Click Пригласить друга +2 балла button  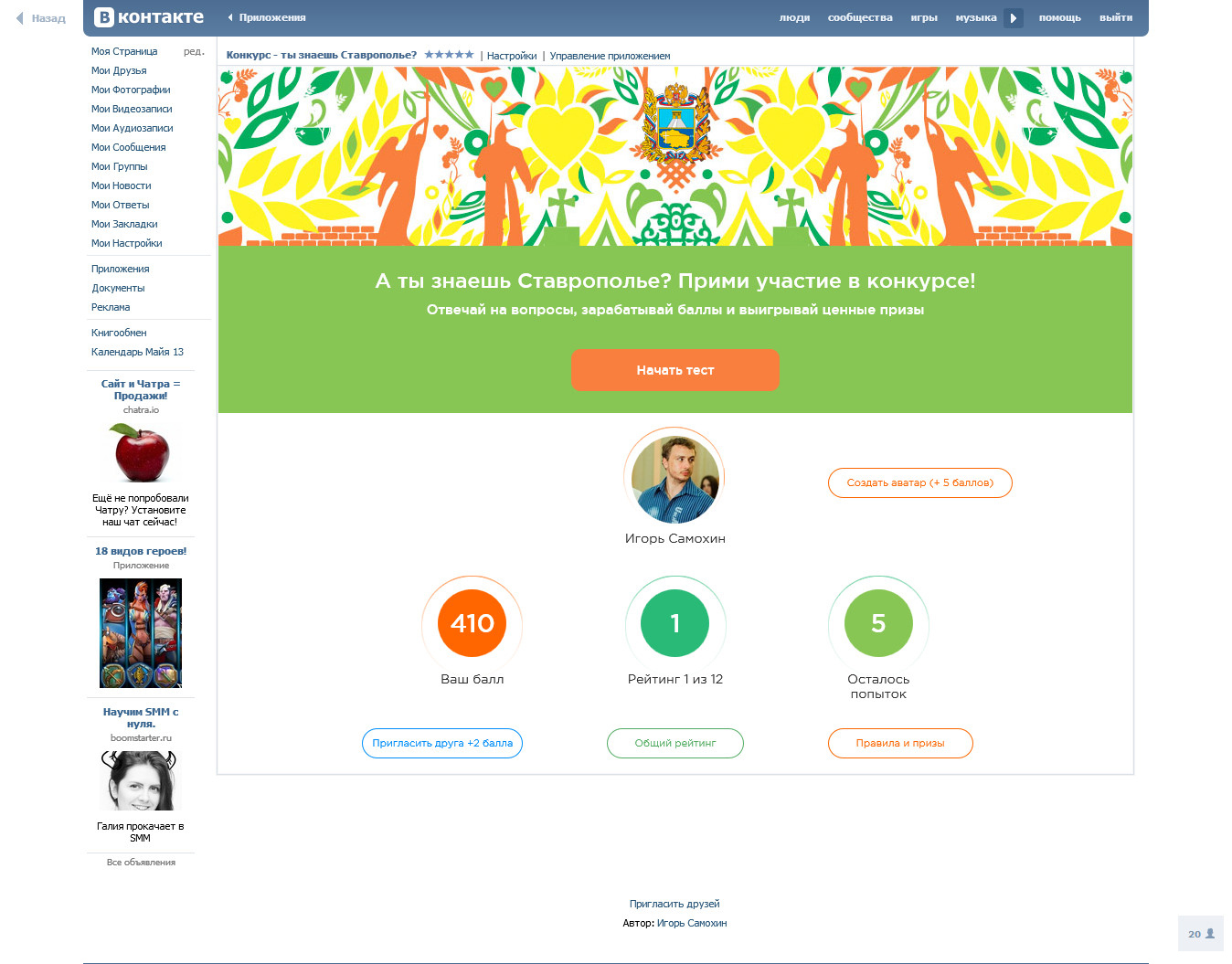(442, 743)
